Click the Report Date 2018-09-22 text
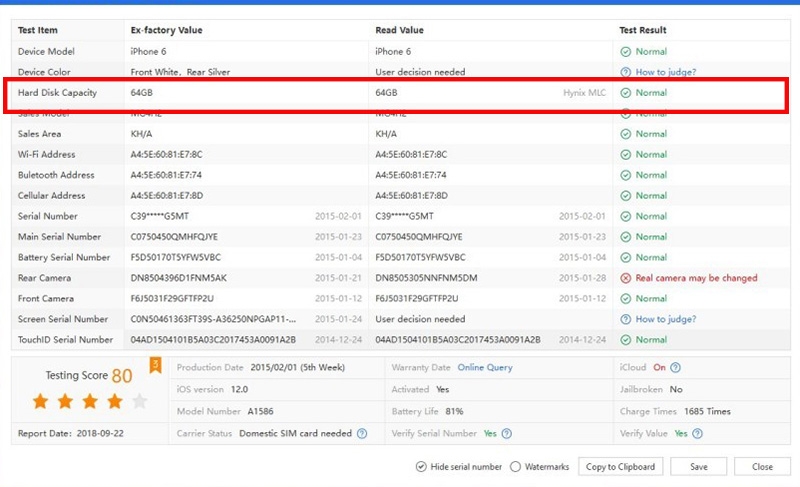 (x=70, y=433)
